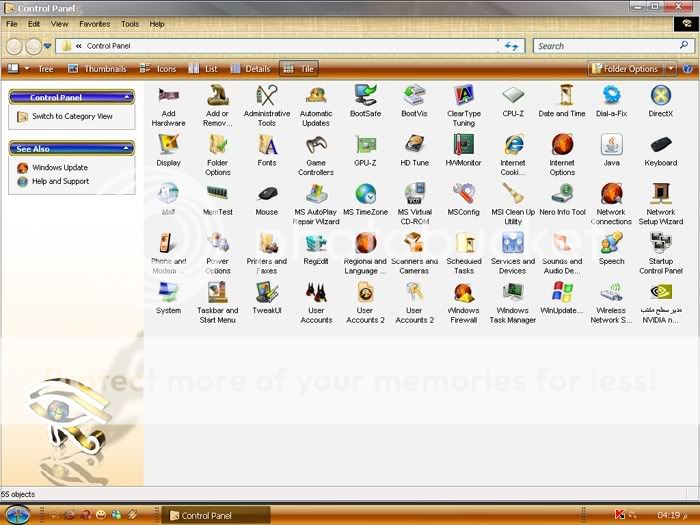Open Date and Time settings
Viewport: 700px width, 525px height.
[562, 101]
